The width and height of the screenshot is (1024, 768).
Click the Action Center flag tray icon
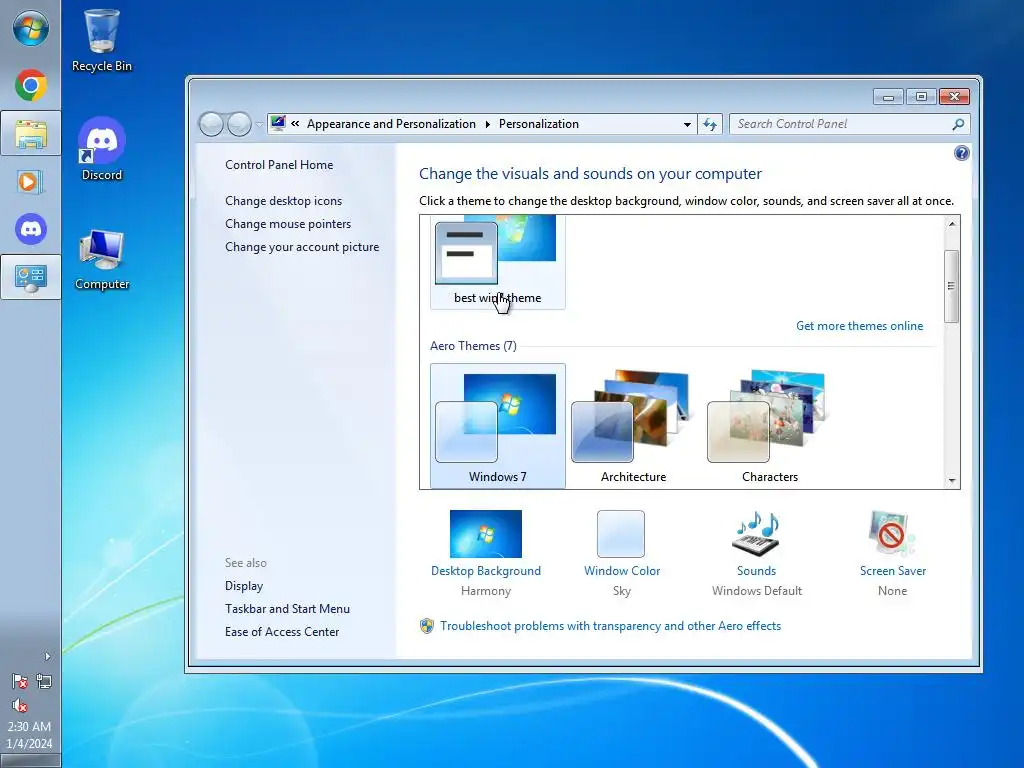pos(20,682)
